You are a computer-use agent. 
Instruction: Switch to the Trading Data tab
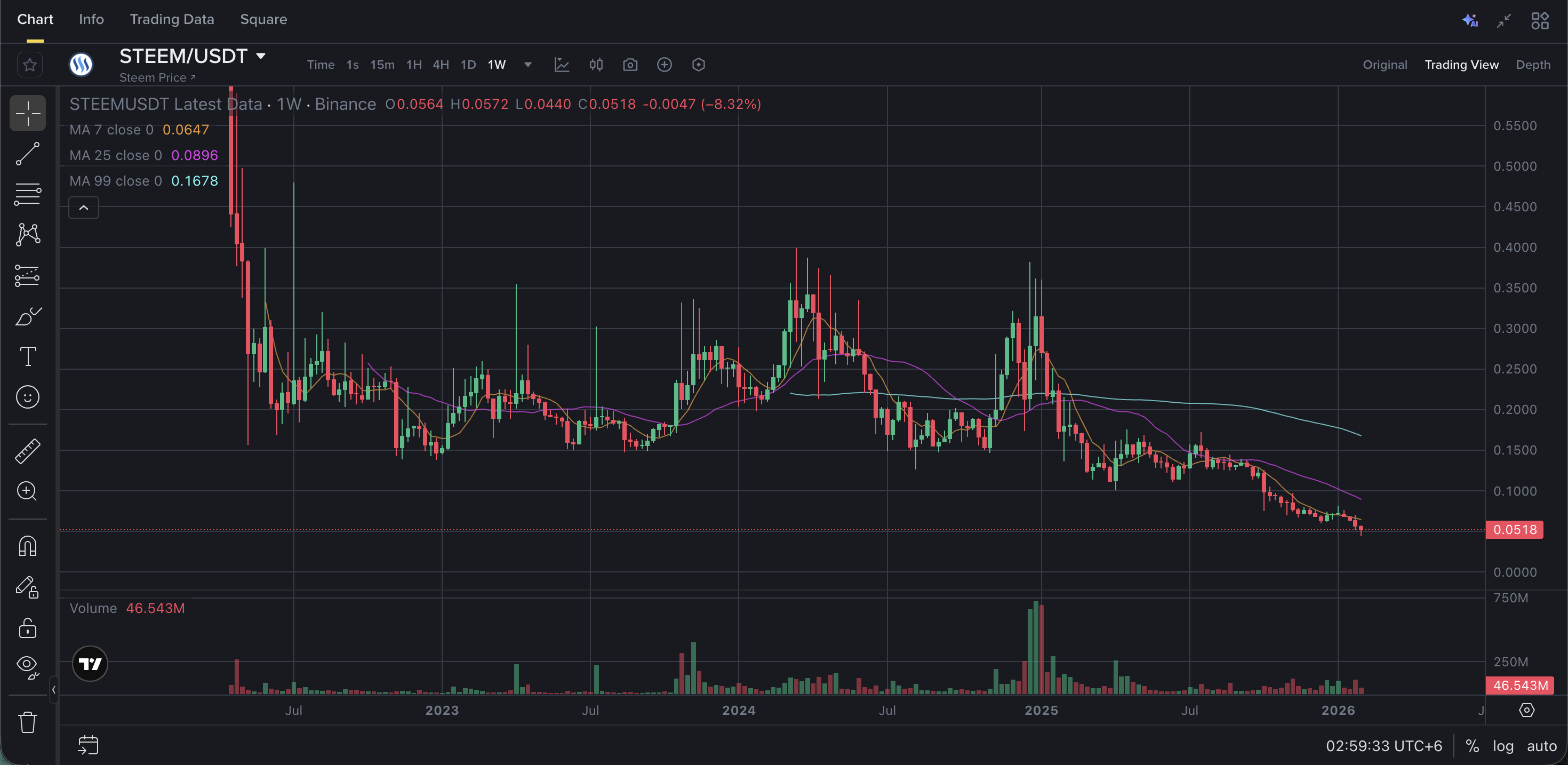pos(172,20)
